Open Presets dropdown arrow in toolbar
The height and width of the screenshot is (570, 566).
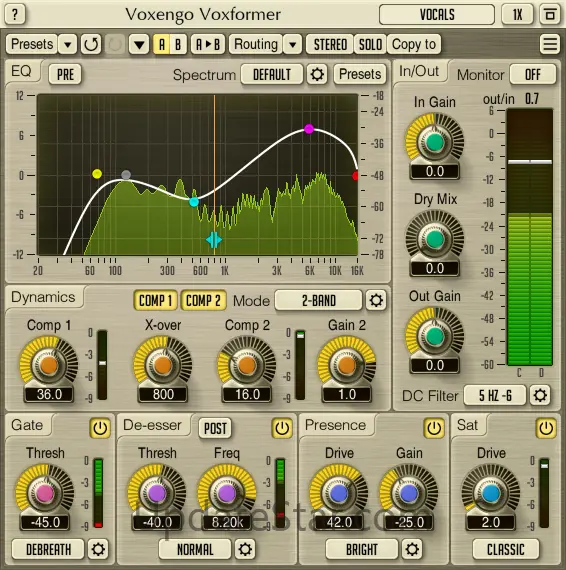coord(68,44)
